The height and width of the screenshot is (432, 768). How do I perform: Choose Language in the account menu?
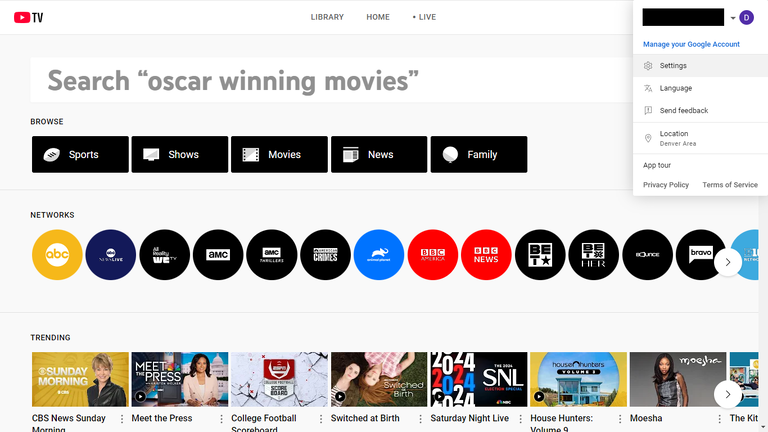[700, 88]
